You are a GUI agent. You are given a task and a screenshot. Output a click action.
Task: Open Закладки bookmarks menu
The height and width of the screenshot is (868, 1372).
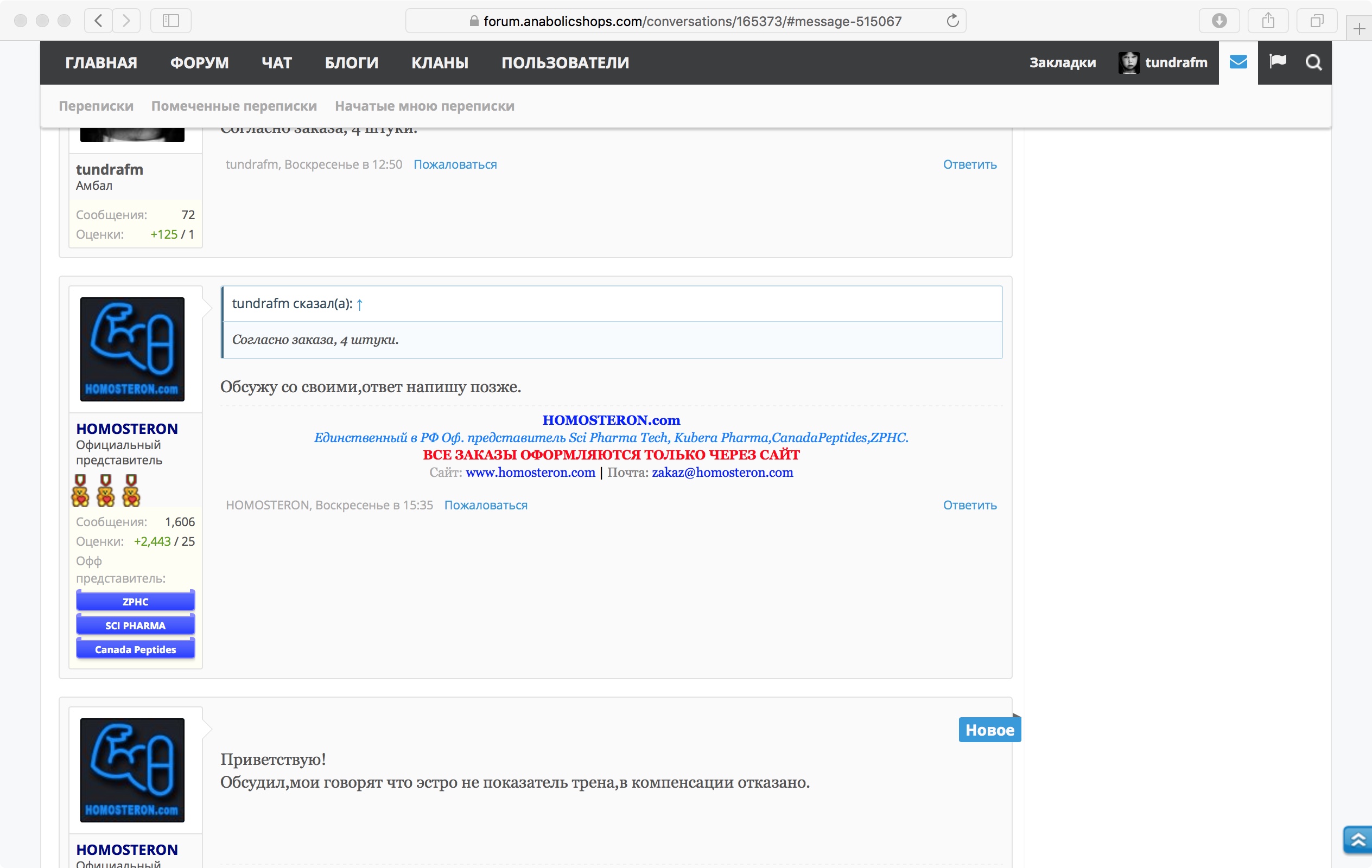[1062, 62]
